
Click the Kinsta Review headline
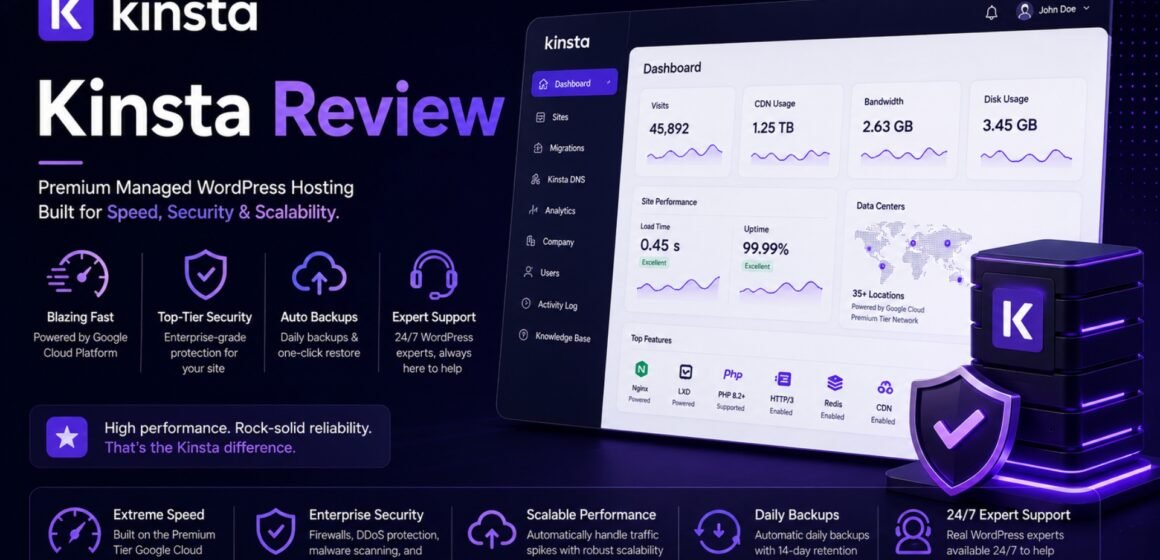(x=271, y=109)
